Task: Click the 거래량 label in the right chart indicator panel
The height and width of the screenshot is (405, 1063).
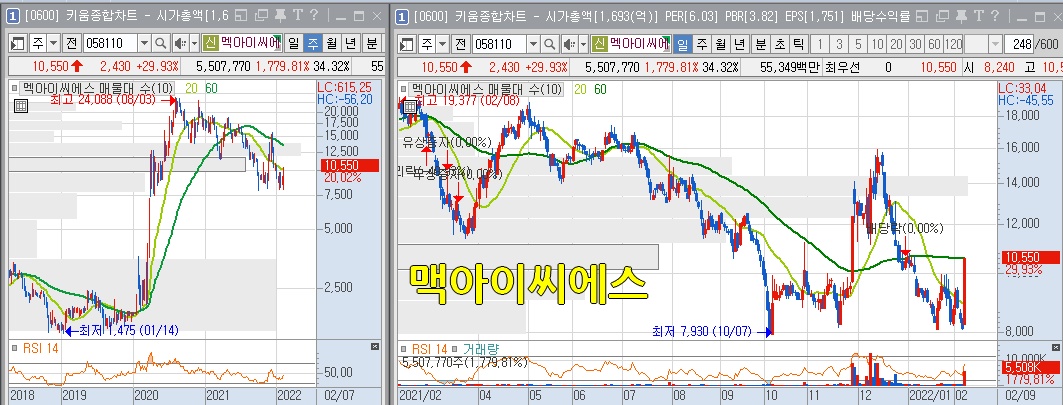Action: [479, 349]
